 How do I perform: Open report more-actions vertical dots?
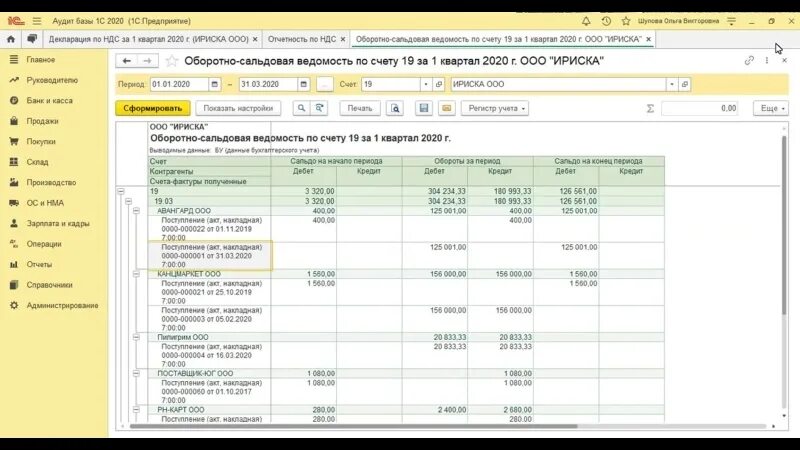click(767, 60)
